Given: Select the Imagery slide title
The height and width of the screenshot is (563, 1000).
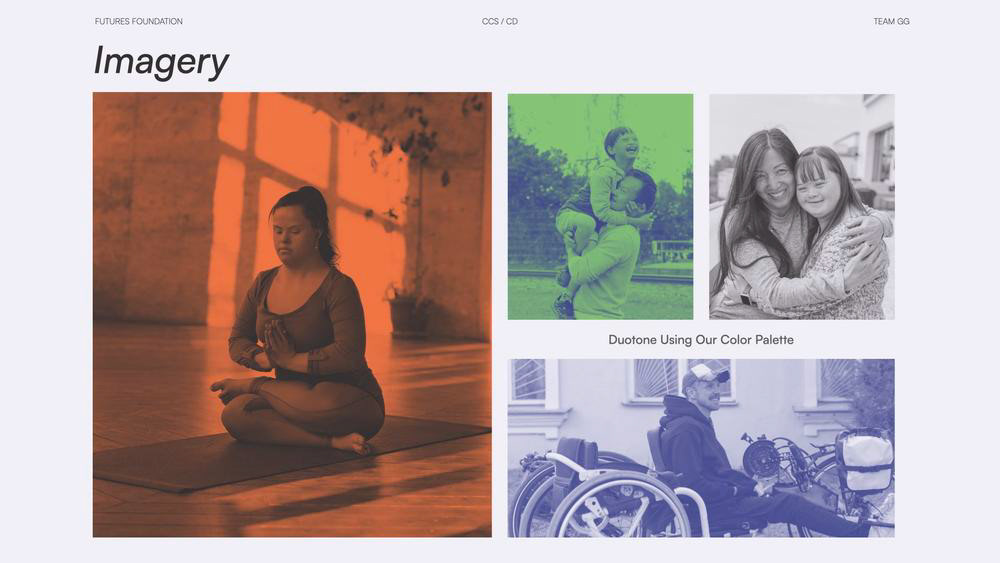Looking at the screenshot, I should [x=161, y=62].
